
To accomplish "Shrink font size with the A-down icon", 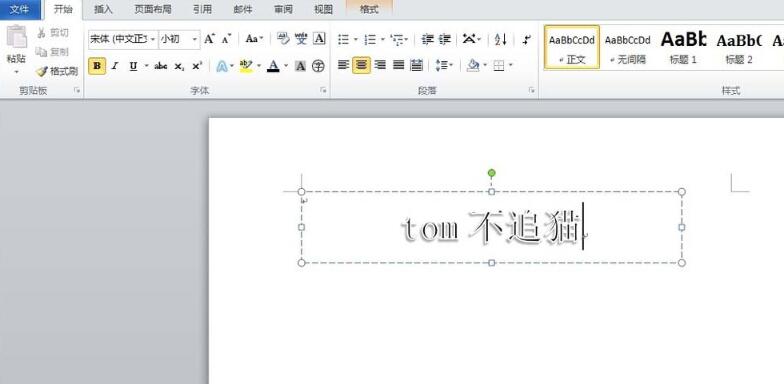I will pos(226,39).
